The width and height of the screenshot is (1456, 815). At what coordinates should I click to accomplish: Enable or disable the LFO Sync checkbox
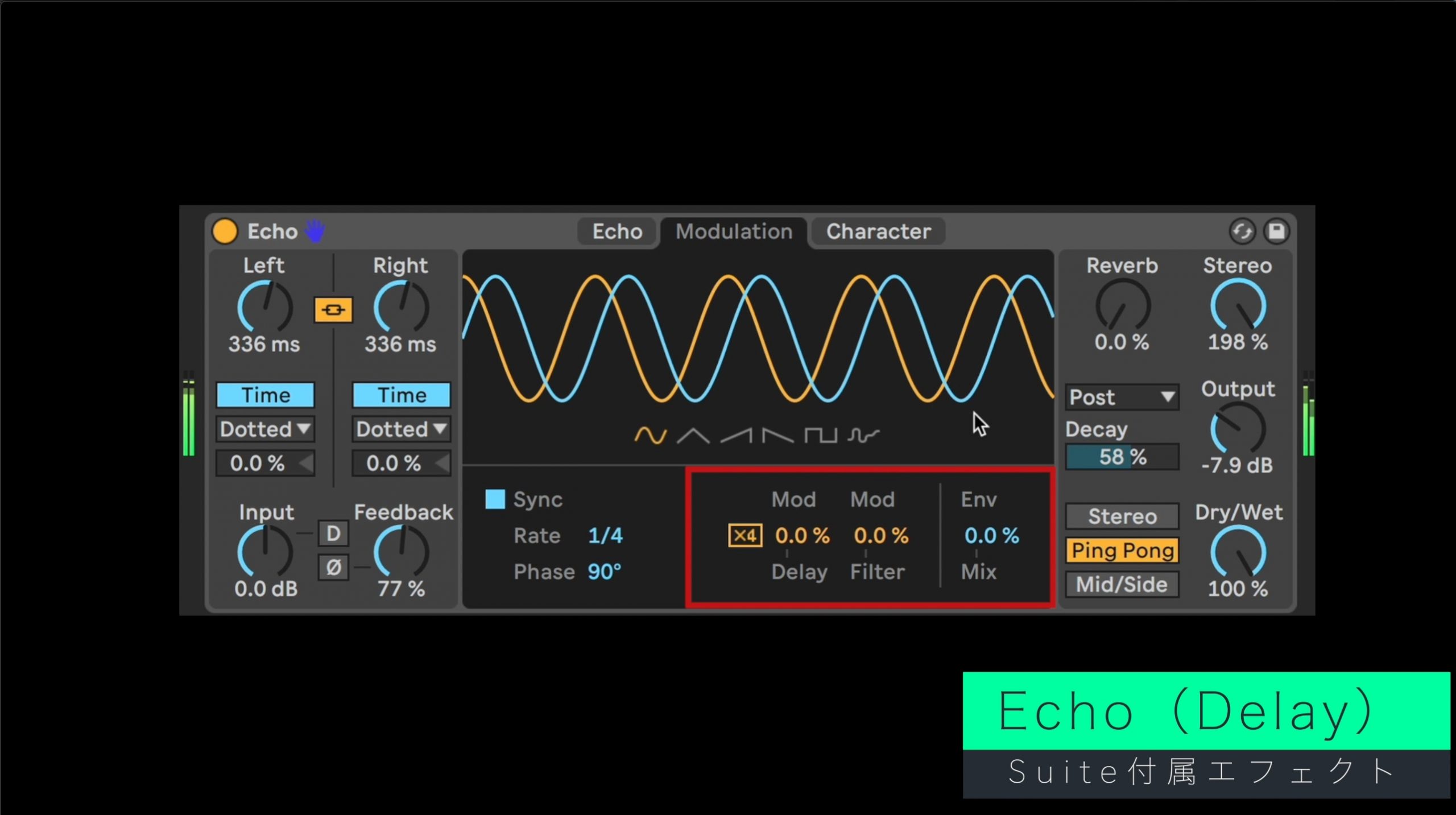tap(495, 499)
